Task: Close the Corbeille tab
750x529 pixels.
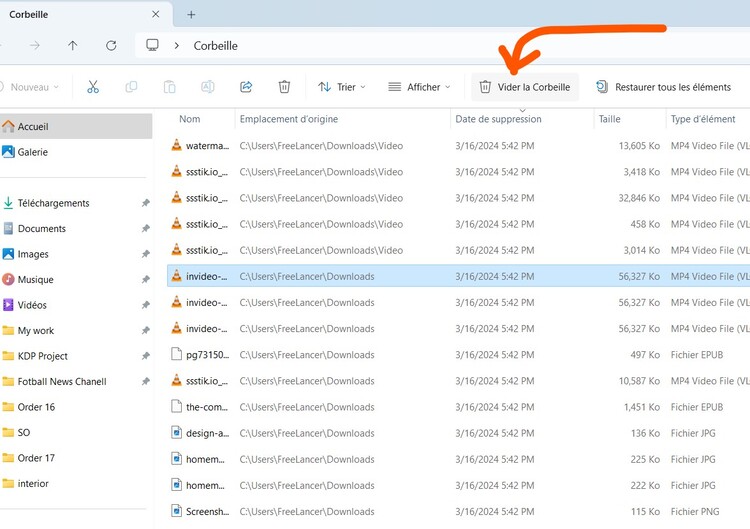Action: 155,14
